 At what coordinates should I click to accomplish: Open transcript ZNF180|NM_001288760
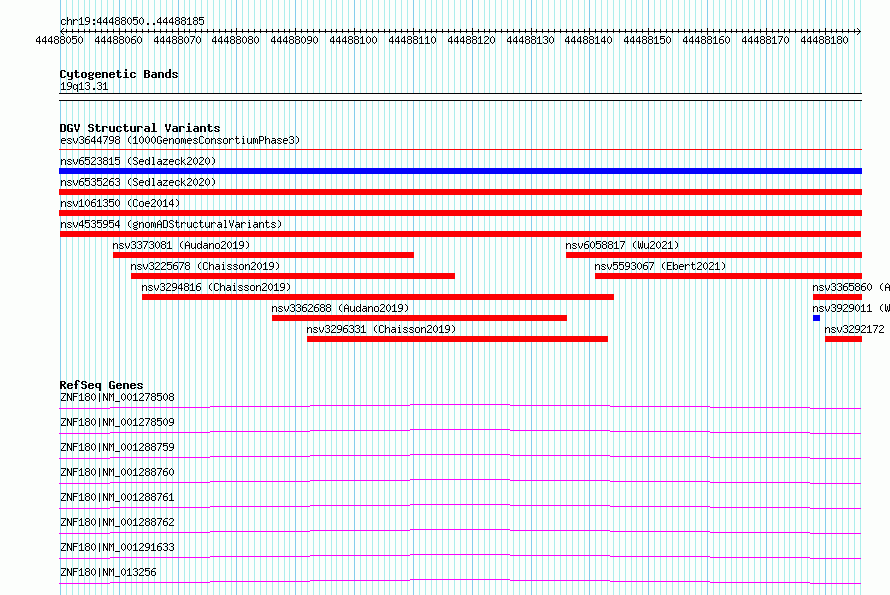[117, 472]
